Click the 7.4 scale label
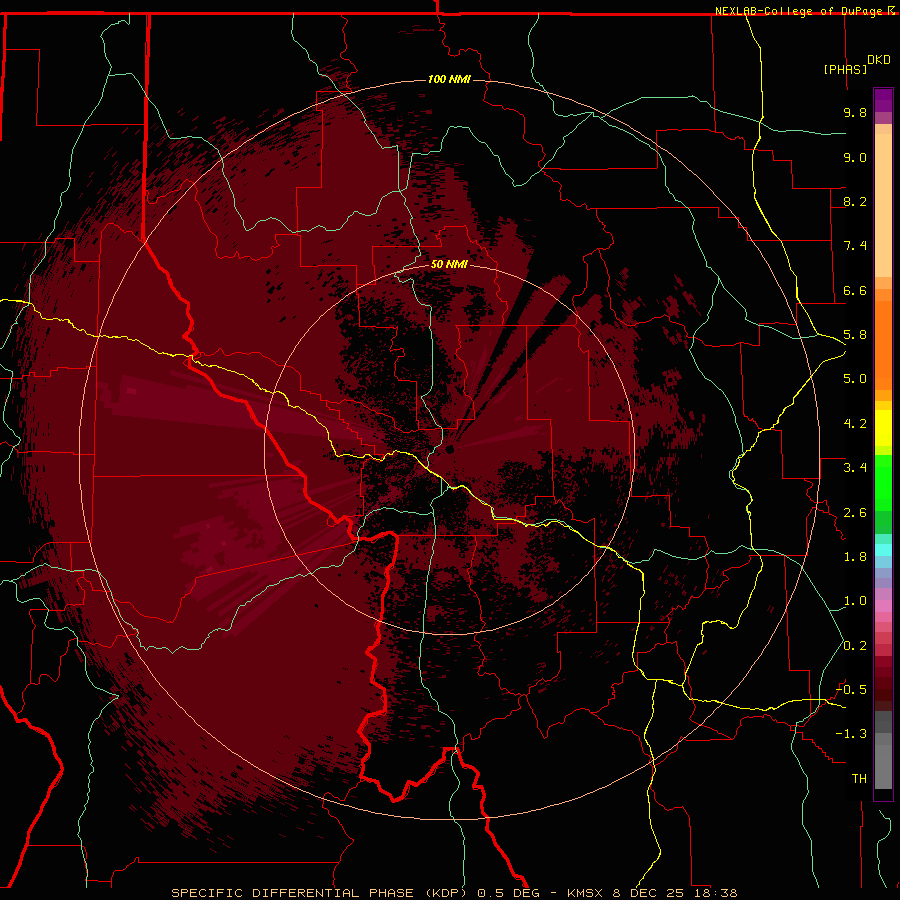Image resolution: width=900 pixels, height=900 pixels. point(855,246)
